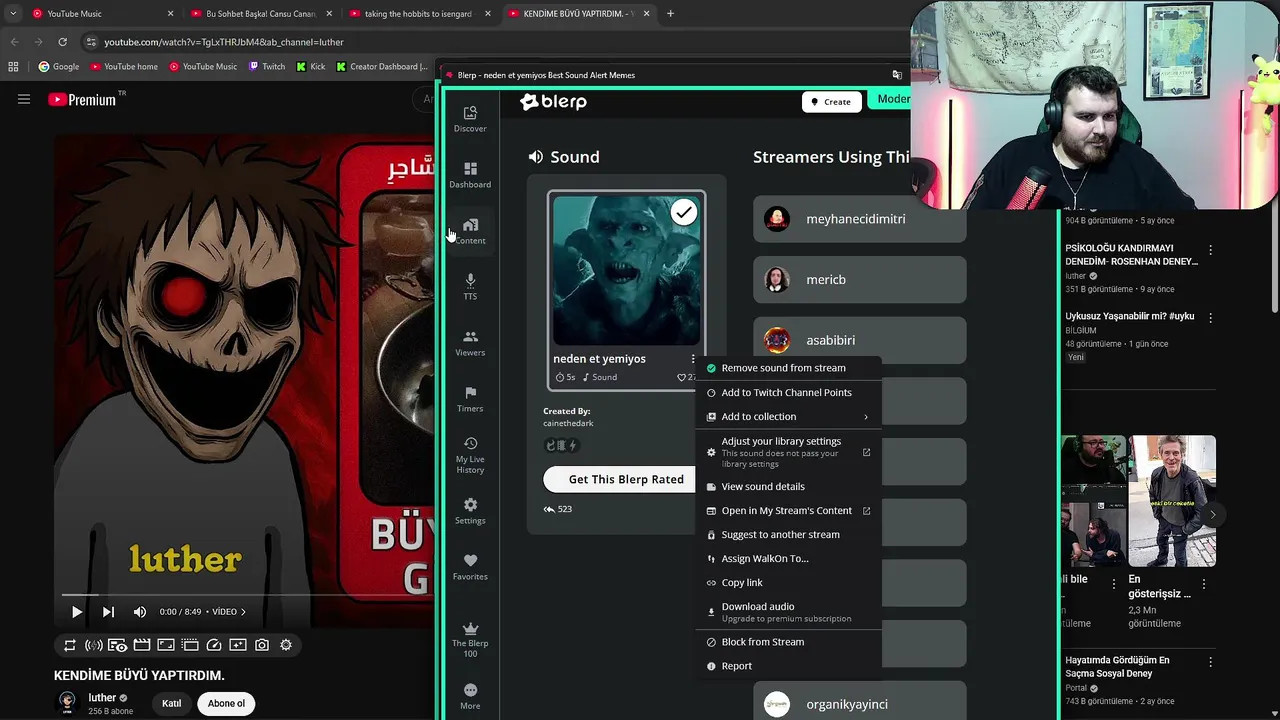Click the Blerp logo
Screen dimensions: 1280x720
553,101
